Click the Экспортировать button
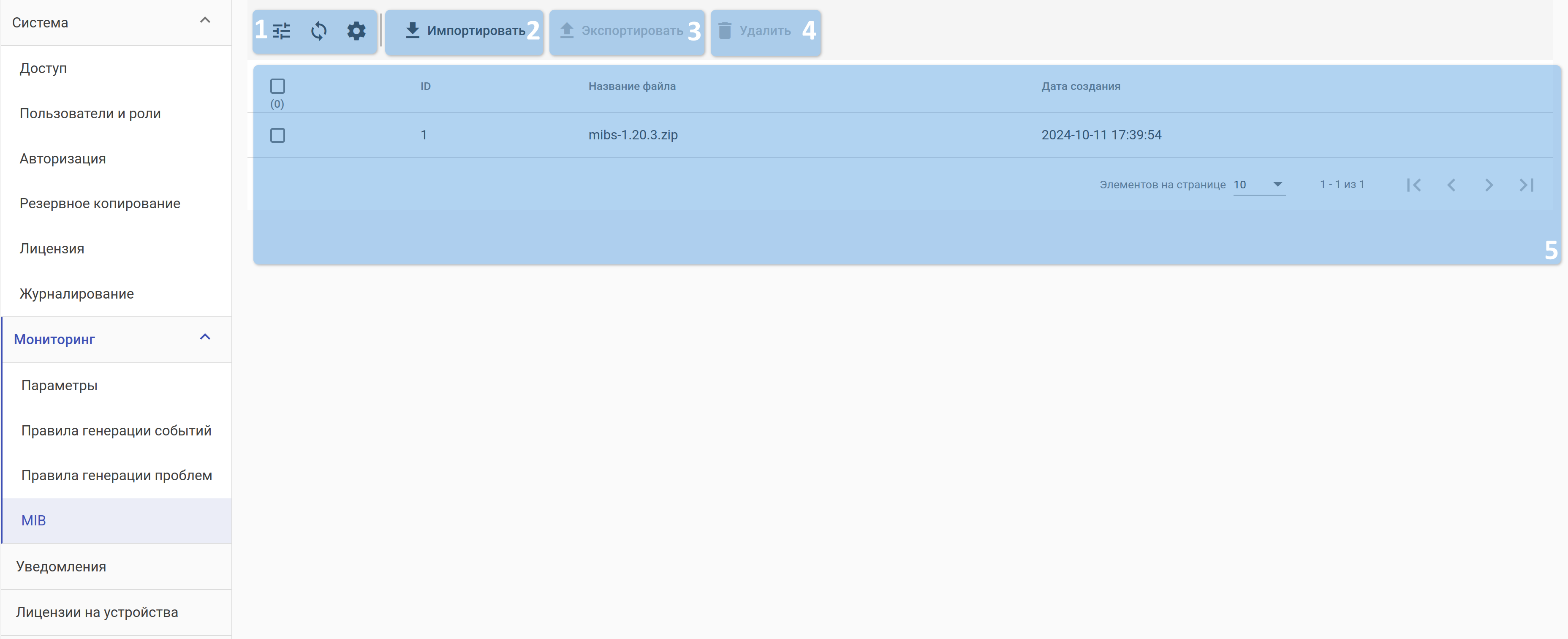Viewport: 1568px width, 639px height. (622, 31)
